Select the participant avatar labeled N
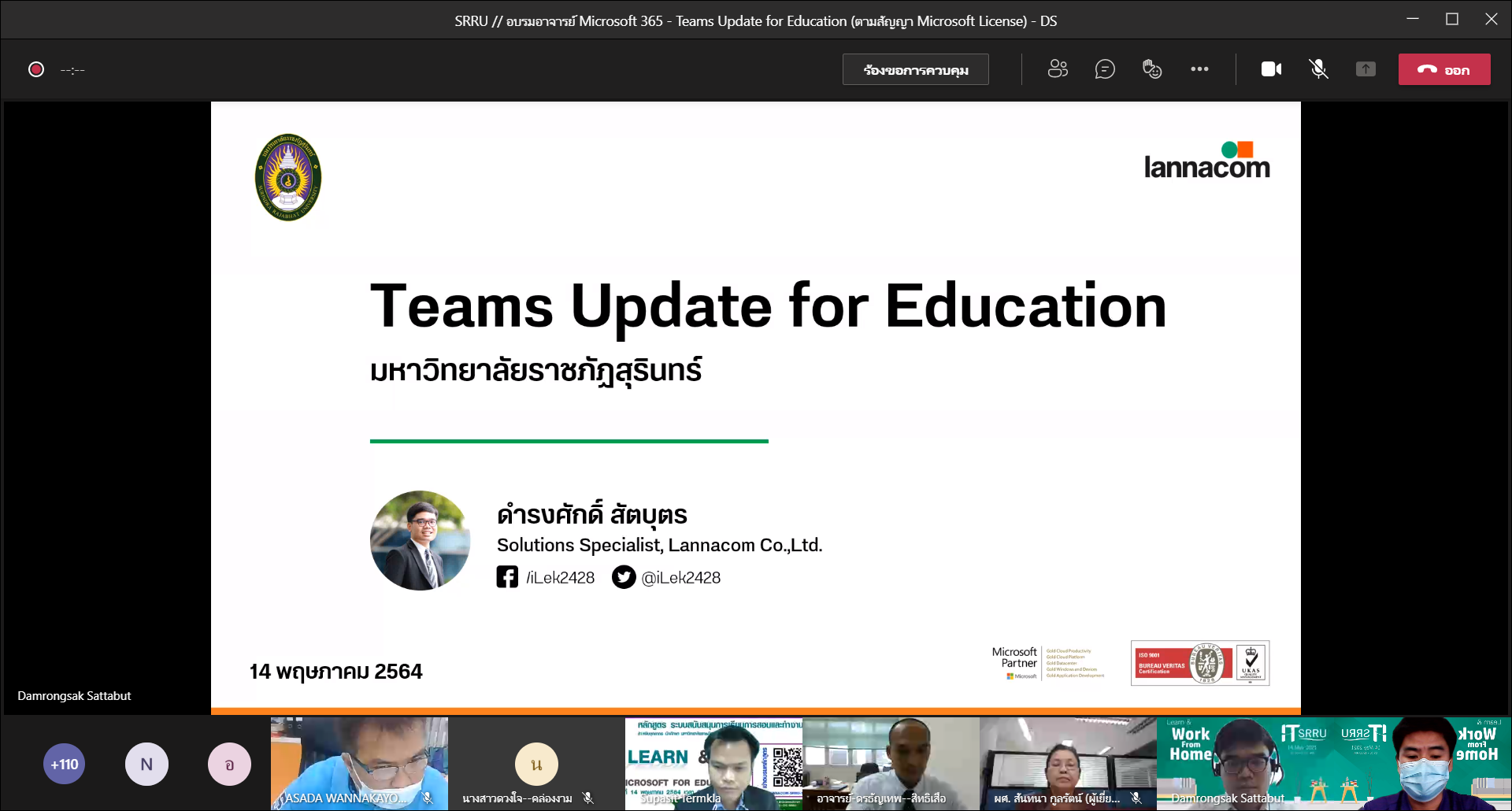1512x811 pixels. click(146, 764)
